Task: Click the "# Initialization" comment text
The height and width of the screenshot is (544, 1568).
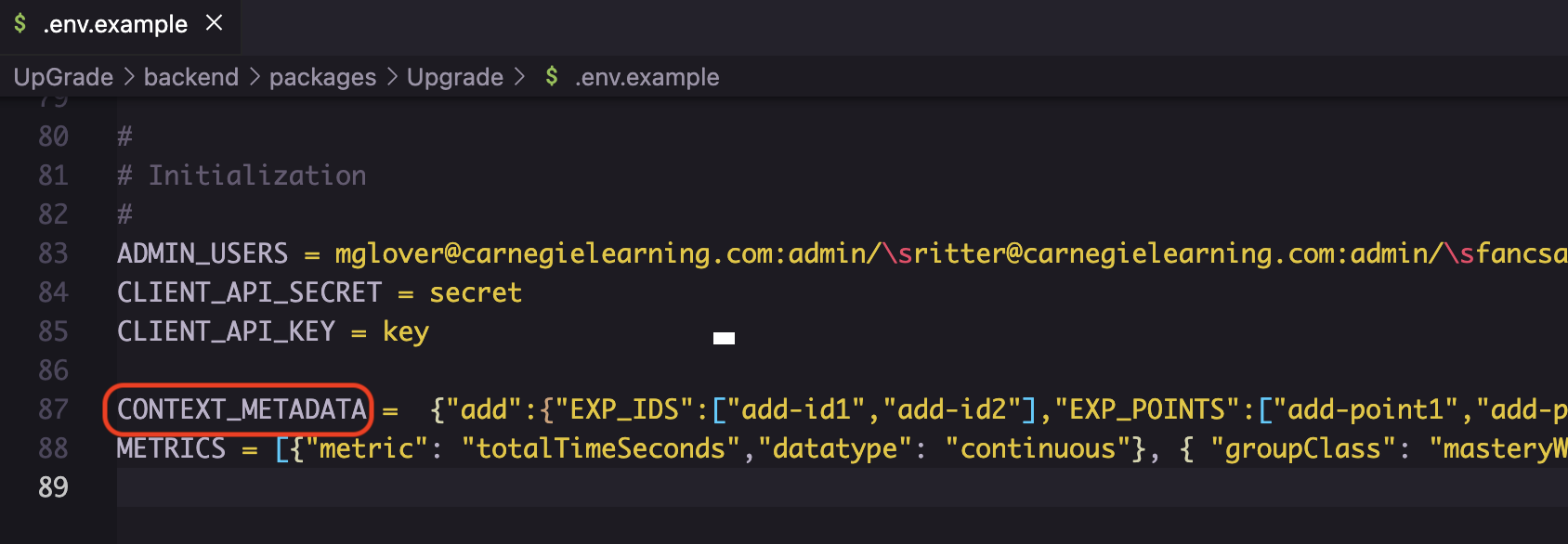Action: [x=257, y=175]
